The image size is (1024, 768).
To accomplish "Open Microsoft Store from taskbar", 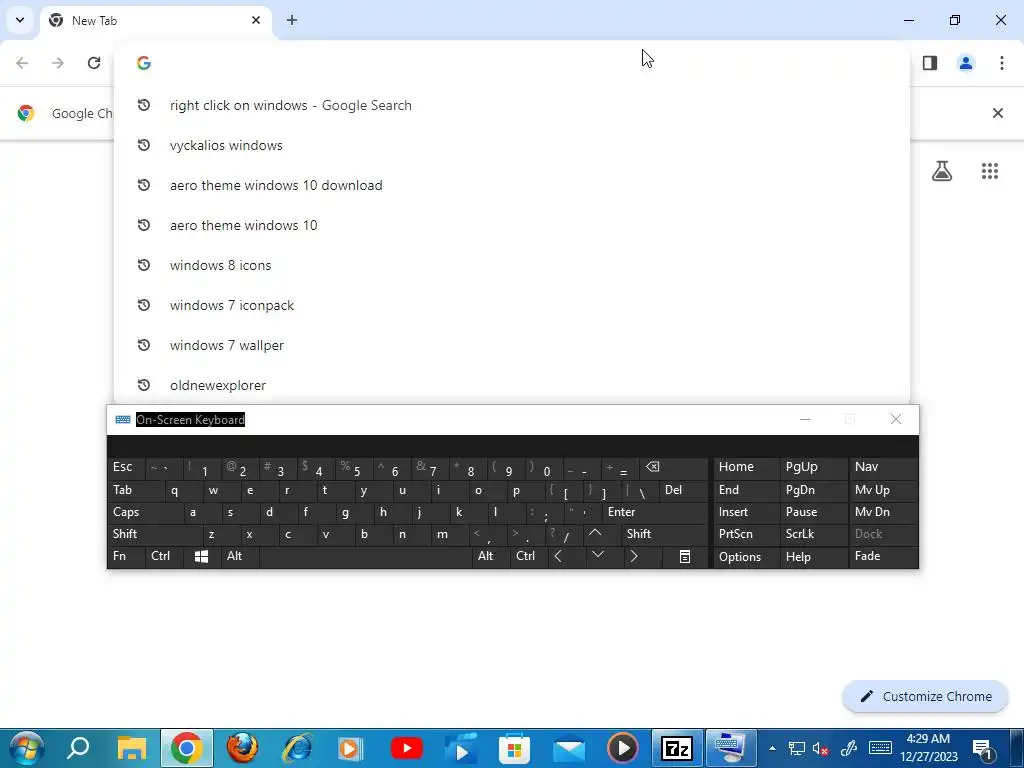I will pos(514,748).
